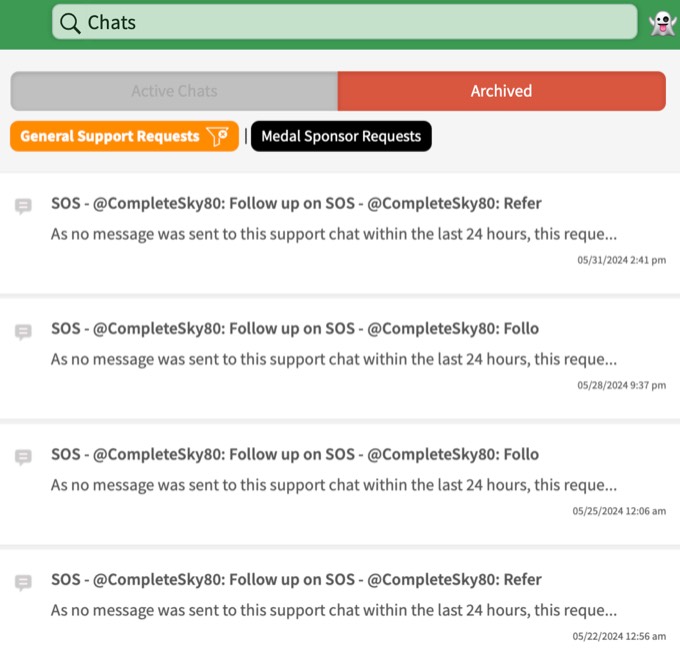Click the 05/28/2024 9:37 pm timestamp

(x=621, y=385)
